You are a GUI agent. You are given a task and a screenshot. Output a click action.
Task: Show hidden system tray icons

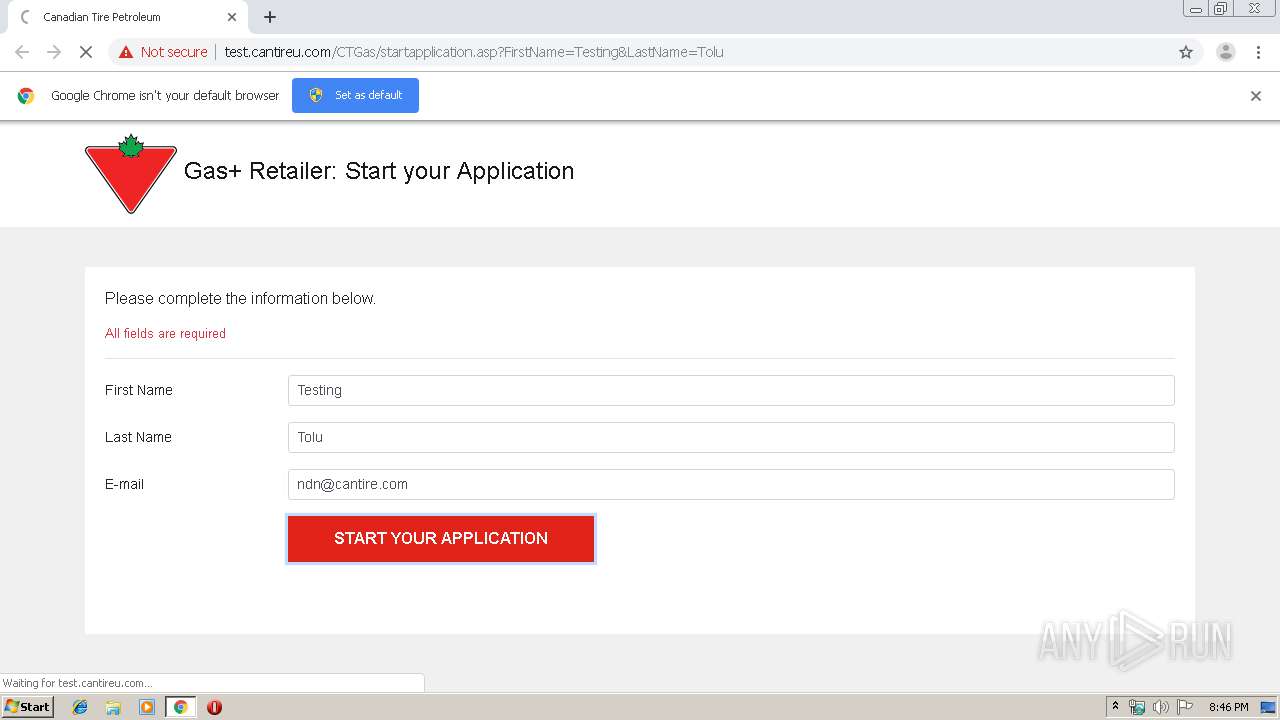[x=1115, y=707]
